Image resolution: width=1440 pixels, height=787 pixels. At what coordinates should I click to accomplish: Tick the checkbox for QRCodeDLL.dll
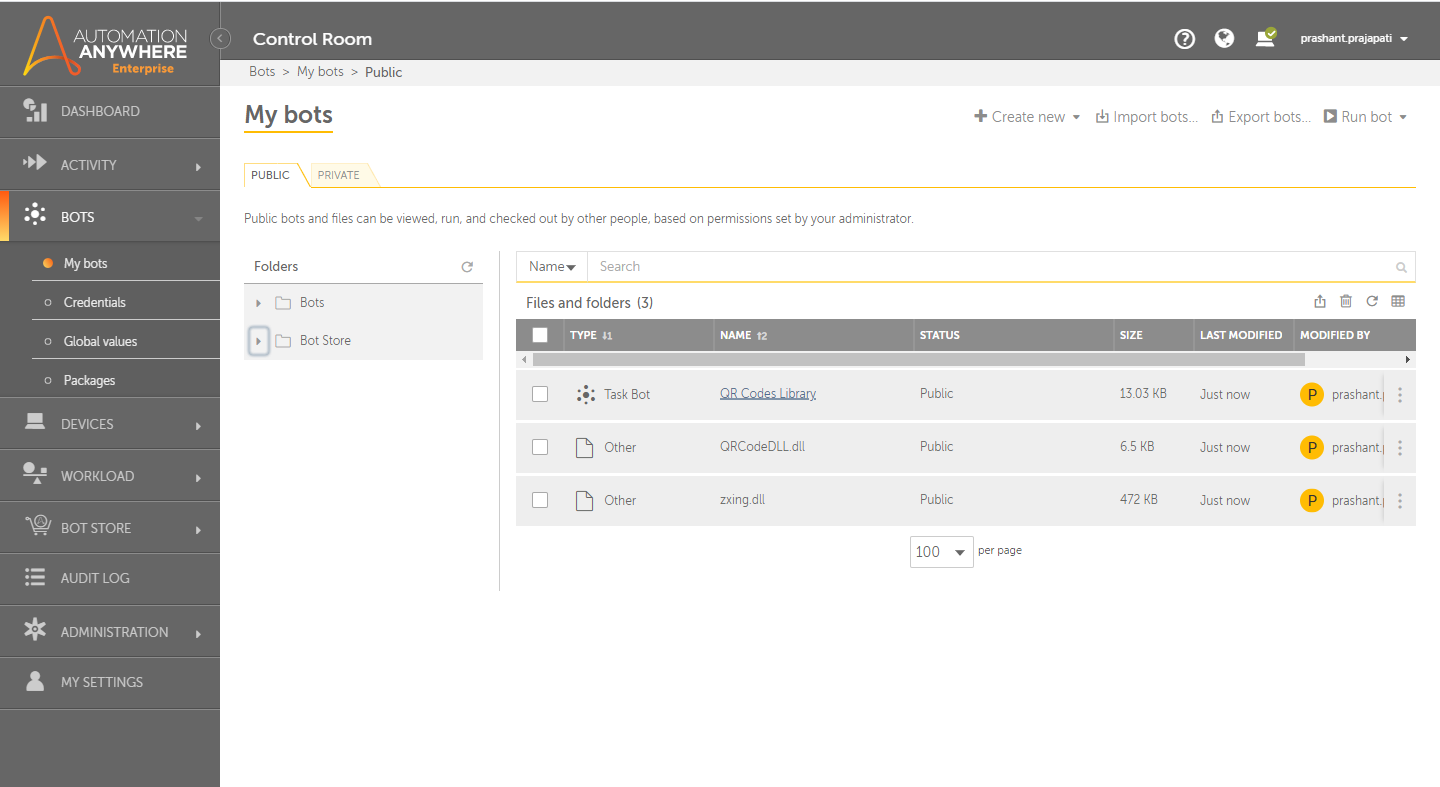[x=540, y=447]
